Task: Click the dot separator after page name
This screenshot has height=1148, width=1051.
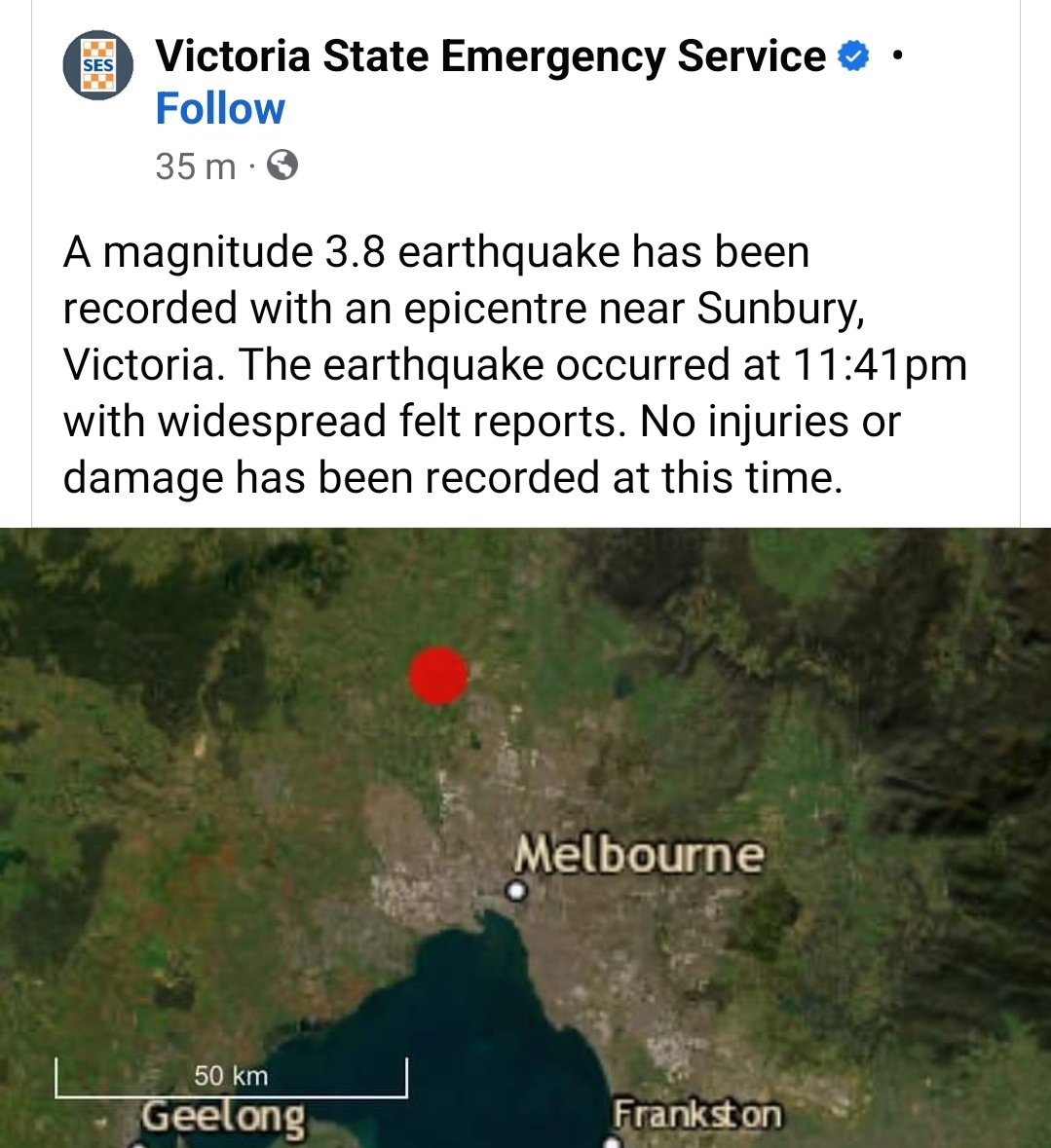Action: pos(899,56)
